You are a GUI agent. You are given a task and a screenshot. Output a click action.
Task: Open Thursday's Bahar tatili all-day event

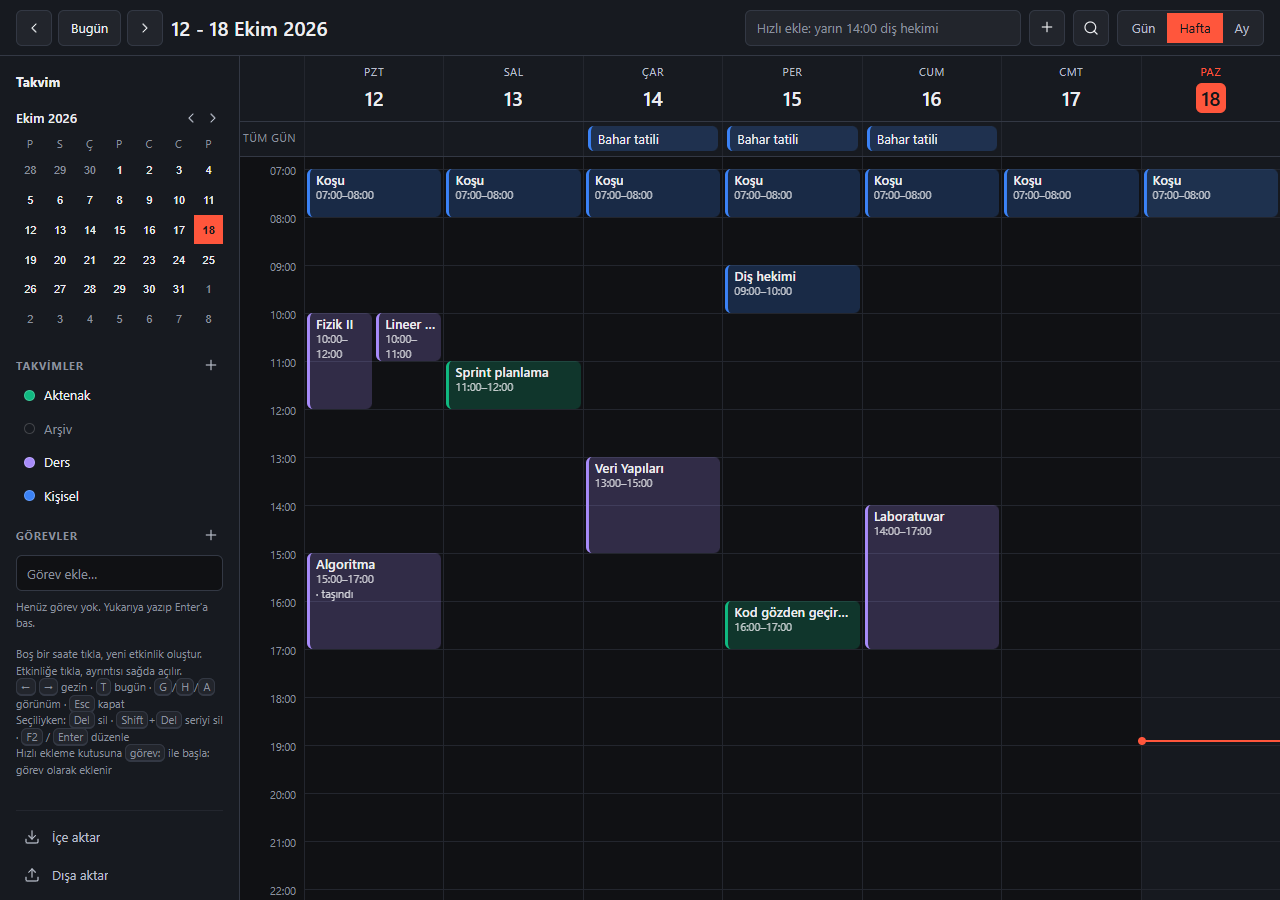point(793,139)
